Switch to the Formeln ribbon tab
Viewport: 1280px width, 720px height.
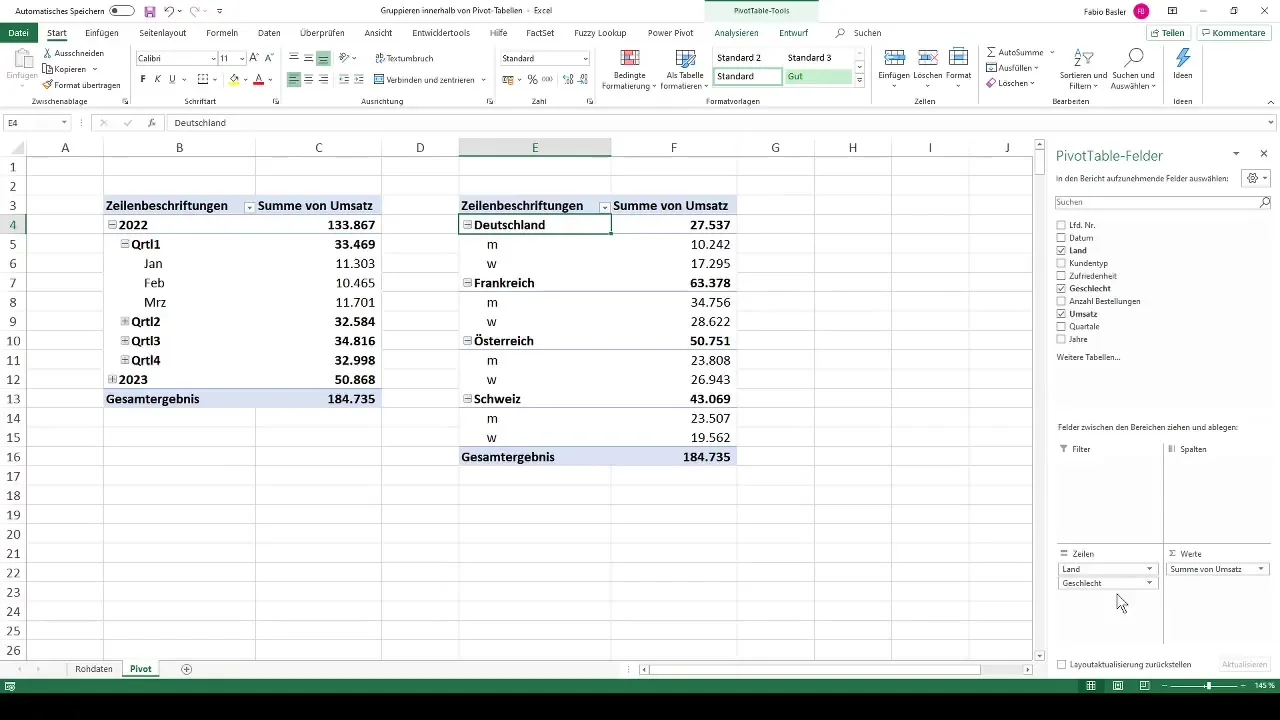coord(222,33)
